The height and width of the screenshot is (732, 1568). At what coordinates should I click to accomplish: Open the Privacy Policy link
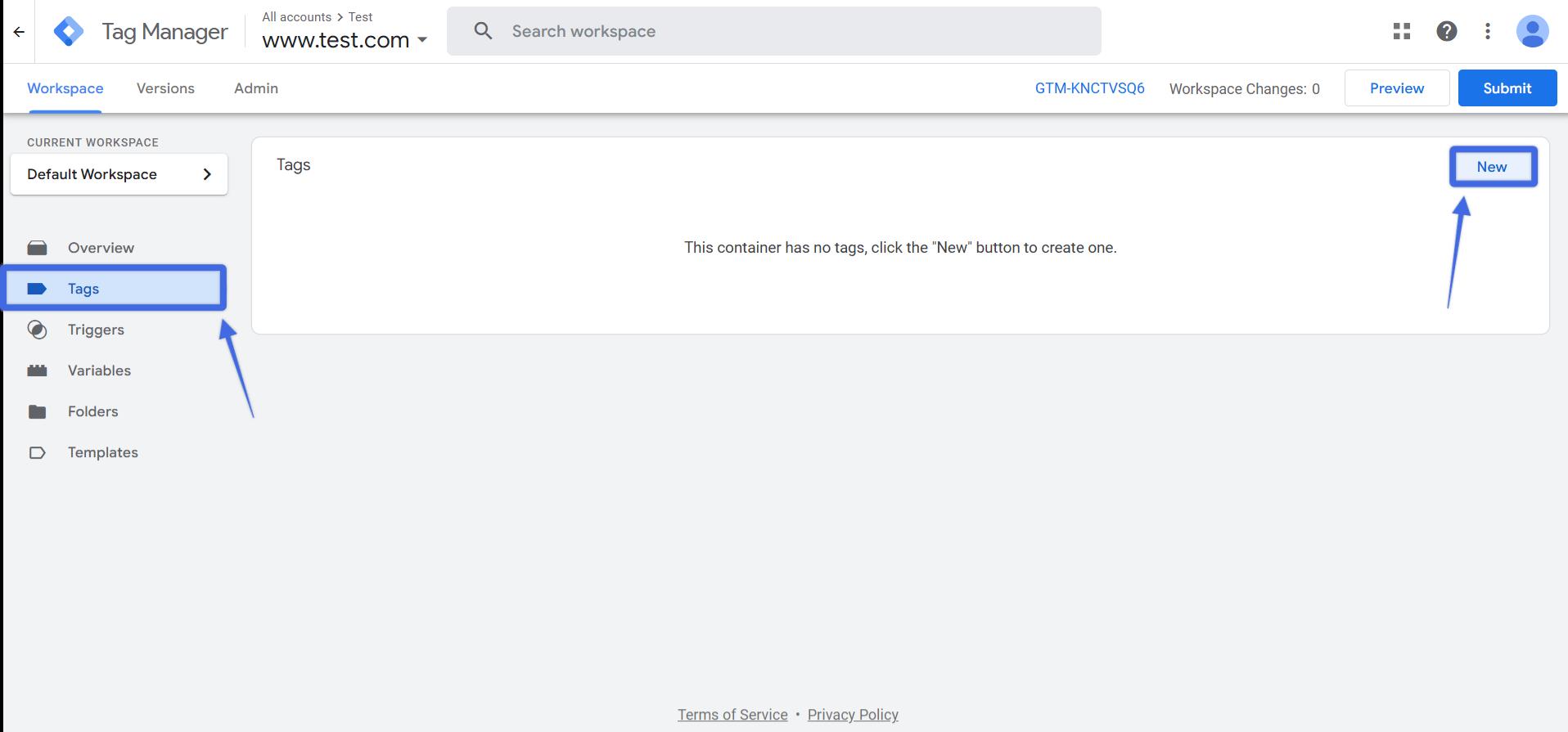[x=853, y=715]
